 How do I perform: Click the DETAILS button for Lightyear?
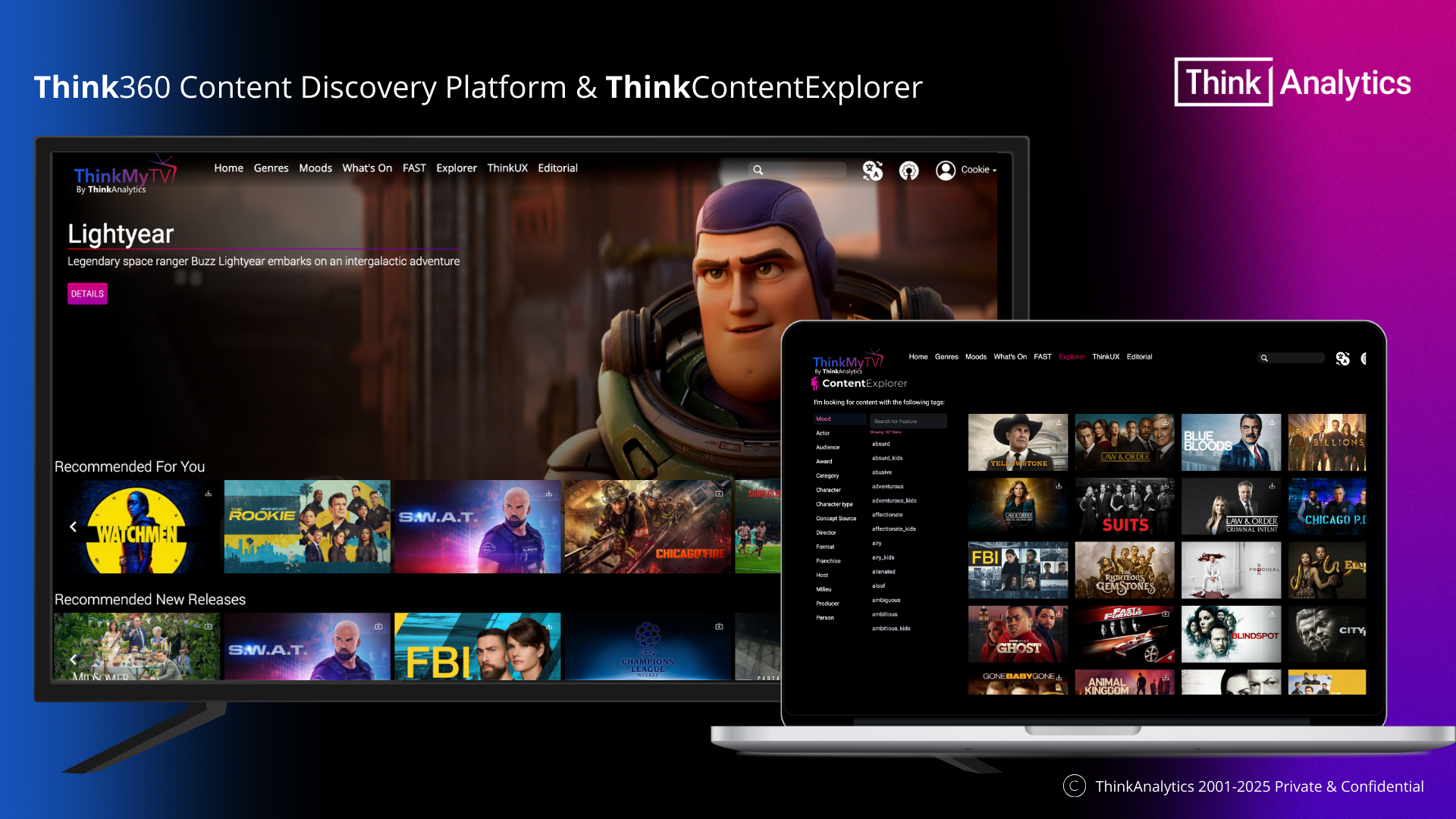click(x=87, y=293)
